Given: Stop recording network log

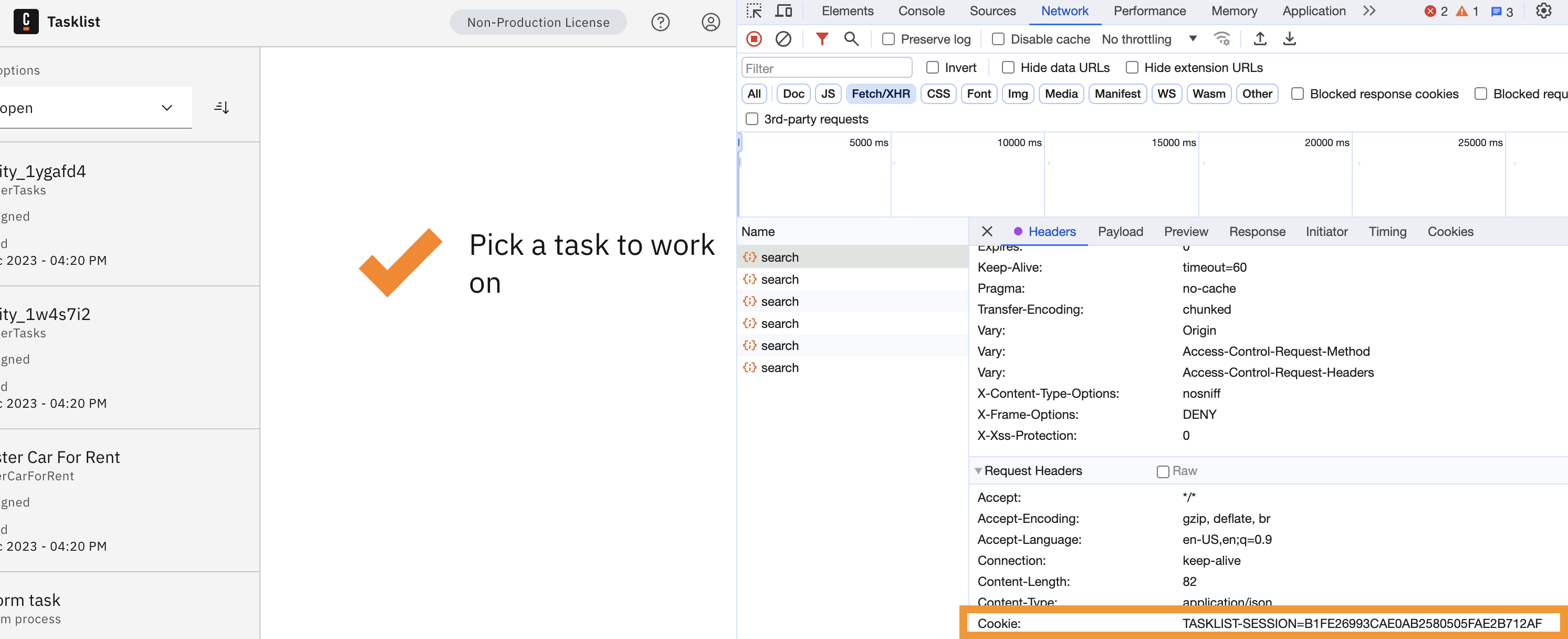Looking at the screenshot, I should click(x=754, y=39).
